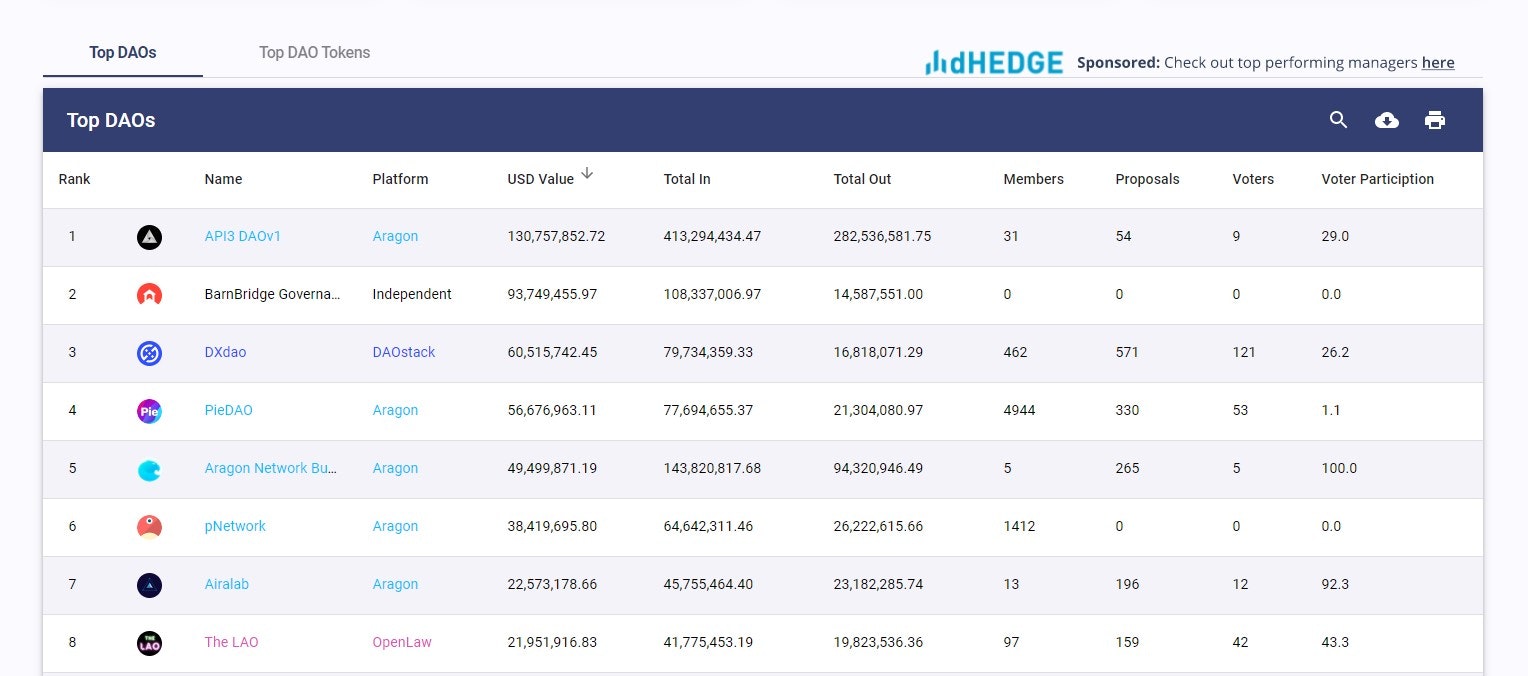Click the API3 DAOv1 logo icon
The image size is (1528, 676).
[149, 237]
